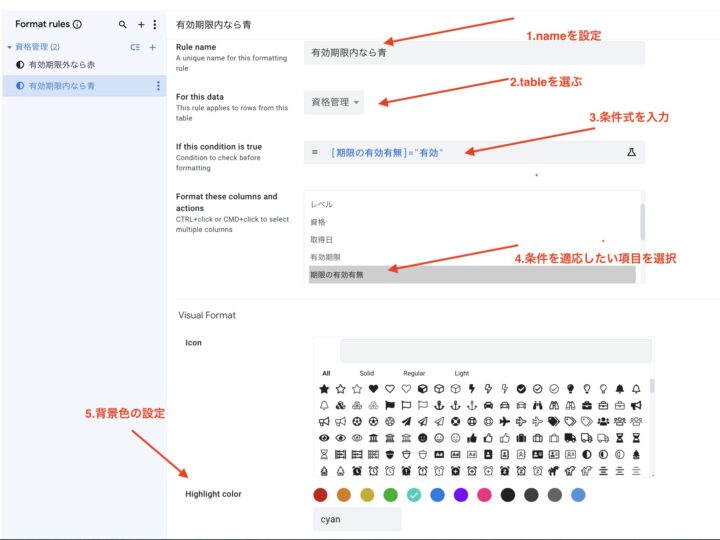Switch icon filter to Light tab
Viewport: 720px width, 540px height.
pos(461,373)
